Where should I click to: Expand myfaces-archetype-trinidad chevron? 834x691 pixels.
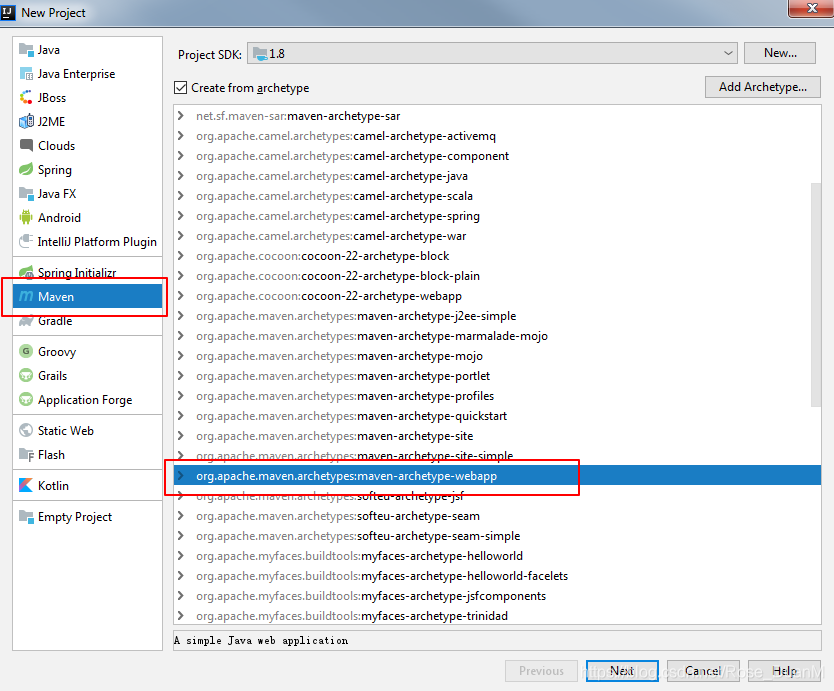coord(181,615)
